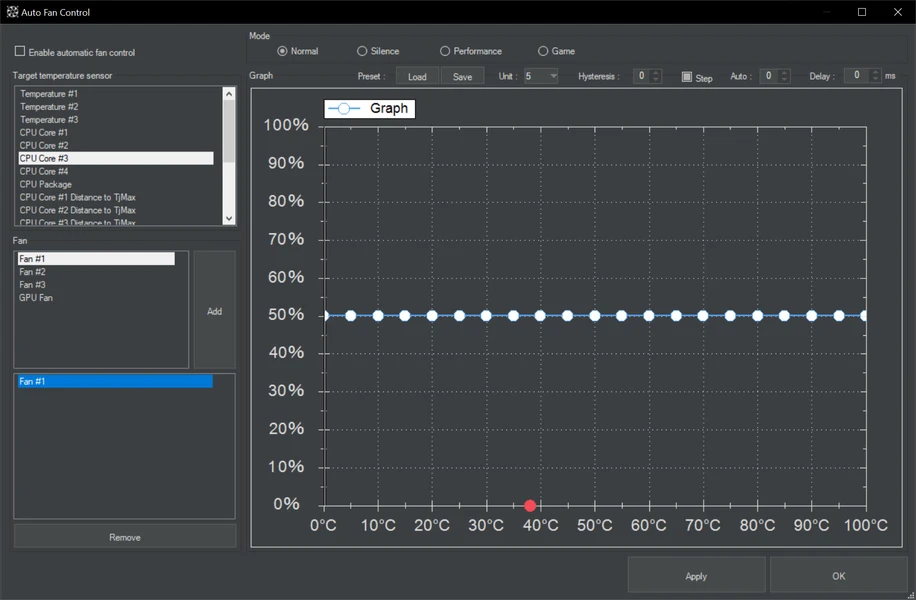
Task: Switch to Game mode
Action: [543, 51]
